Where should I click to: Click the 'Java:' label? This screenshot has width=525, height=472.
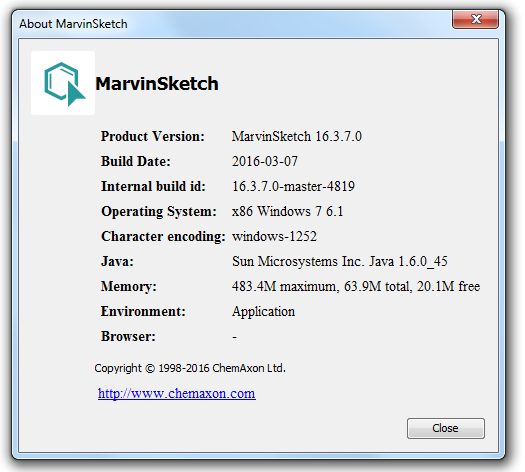coord(118,261)
